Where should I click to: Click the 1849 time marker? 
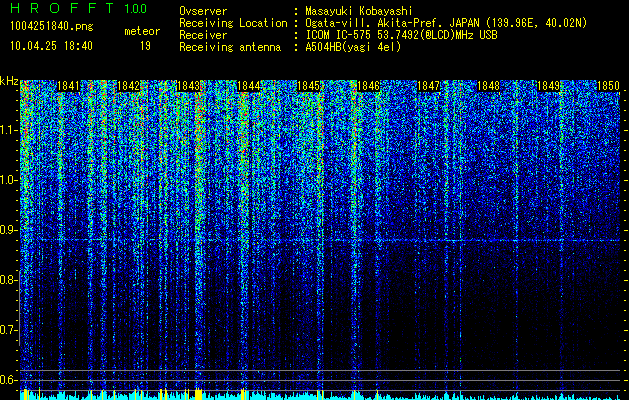(548, 86)
